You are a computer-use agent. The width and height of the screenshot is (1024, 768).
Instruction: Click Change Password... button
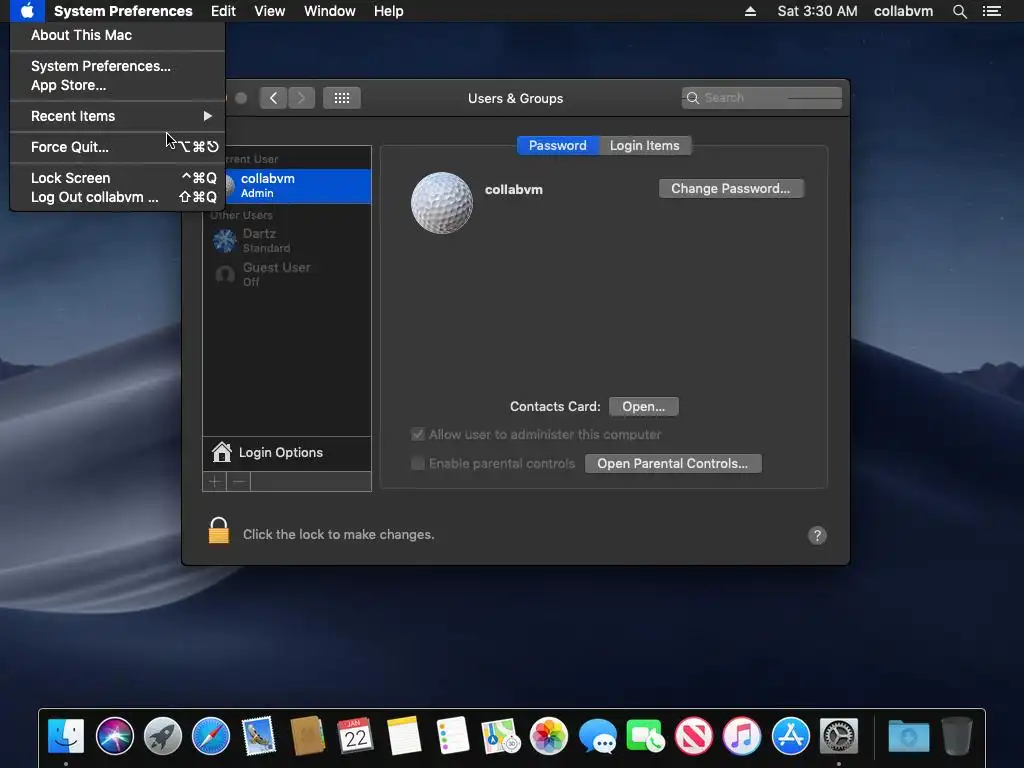coord(731,189)
